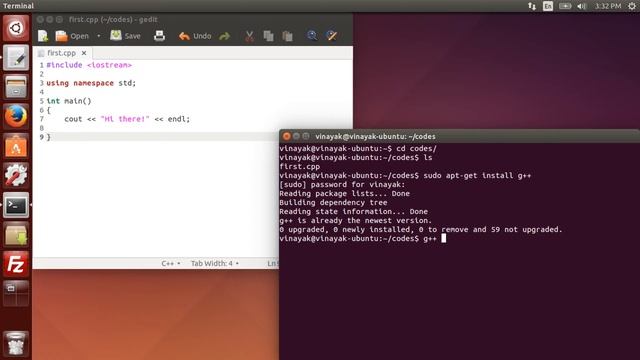Click the closing brace on line 9
This screenshot has height=360, width=640.
(x=49, y=137)
